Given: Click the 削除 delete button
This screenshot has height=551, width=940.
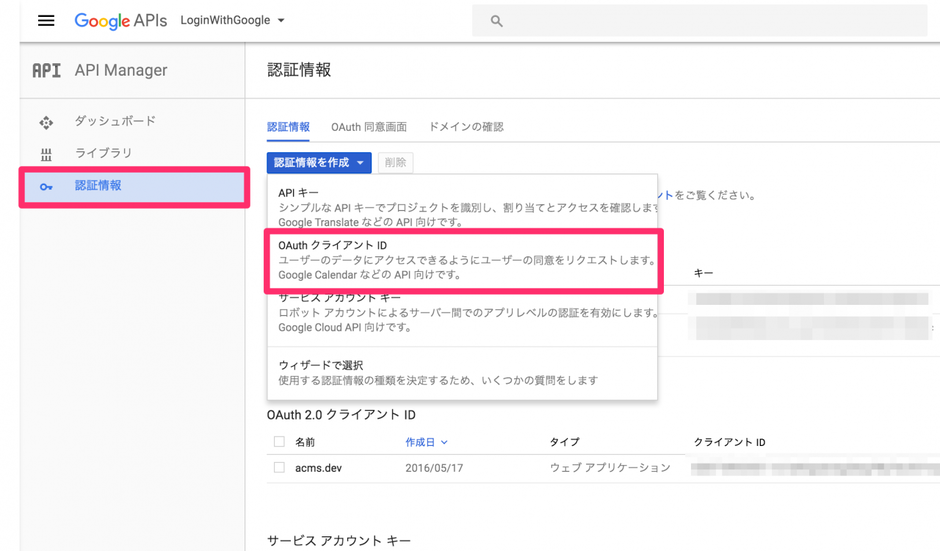Looking at the screenshot, I should [396, 162].
